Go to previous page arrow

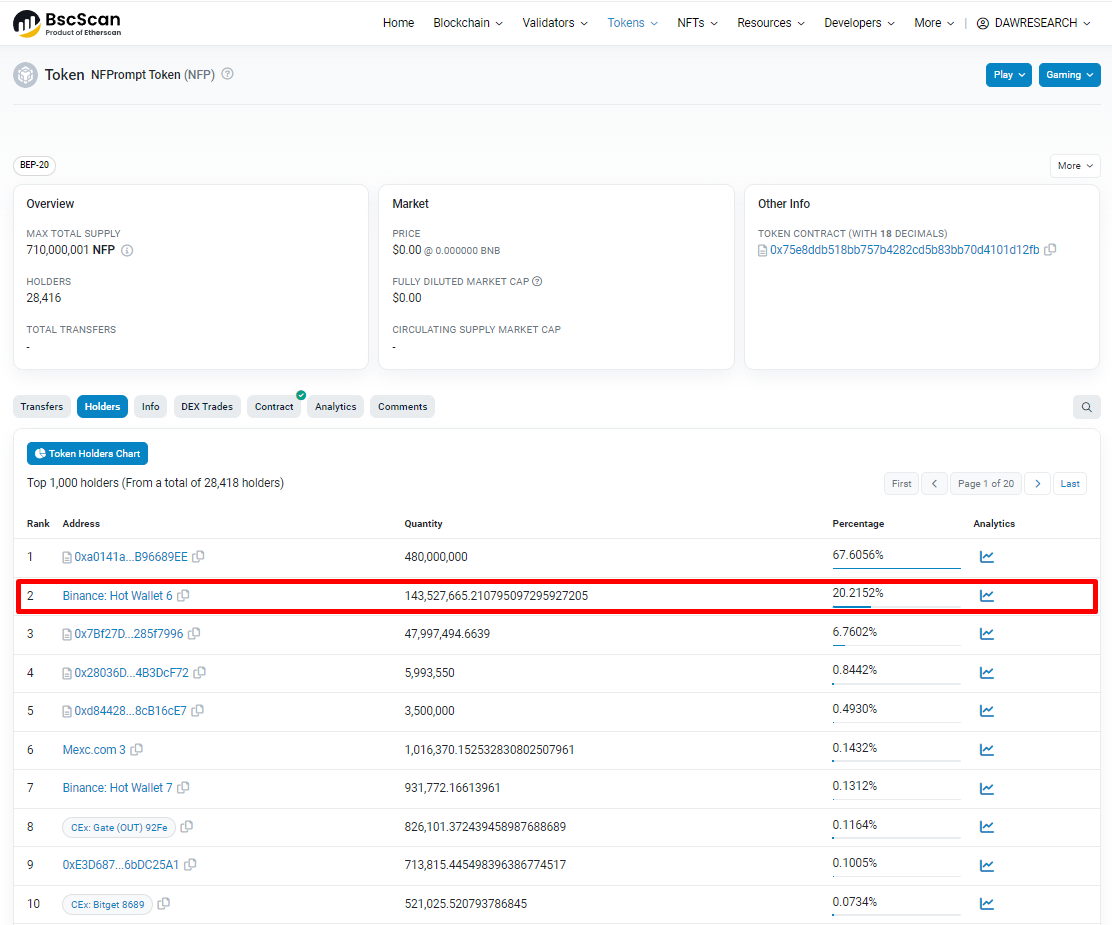pyautogui.click(x=935, y=484)
